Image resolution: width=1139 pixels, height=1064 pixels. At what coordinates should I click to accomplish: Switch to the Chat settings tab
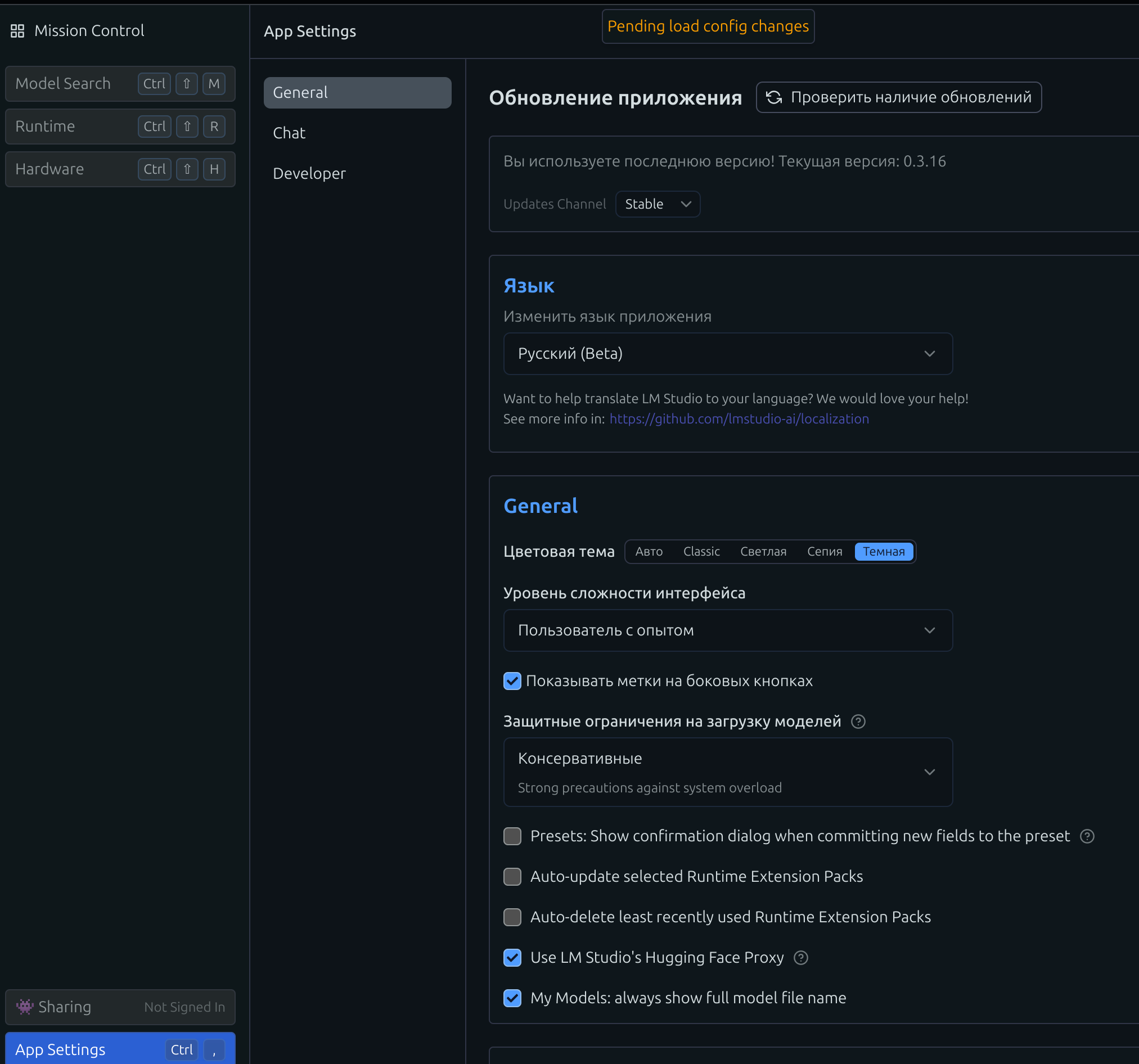[x=289, y=133]
